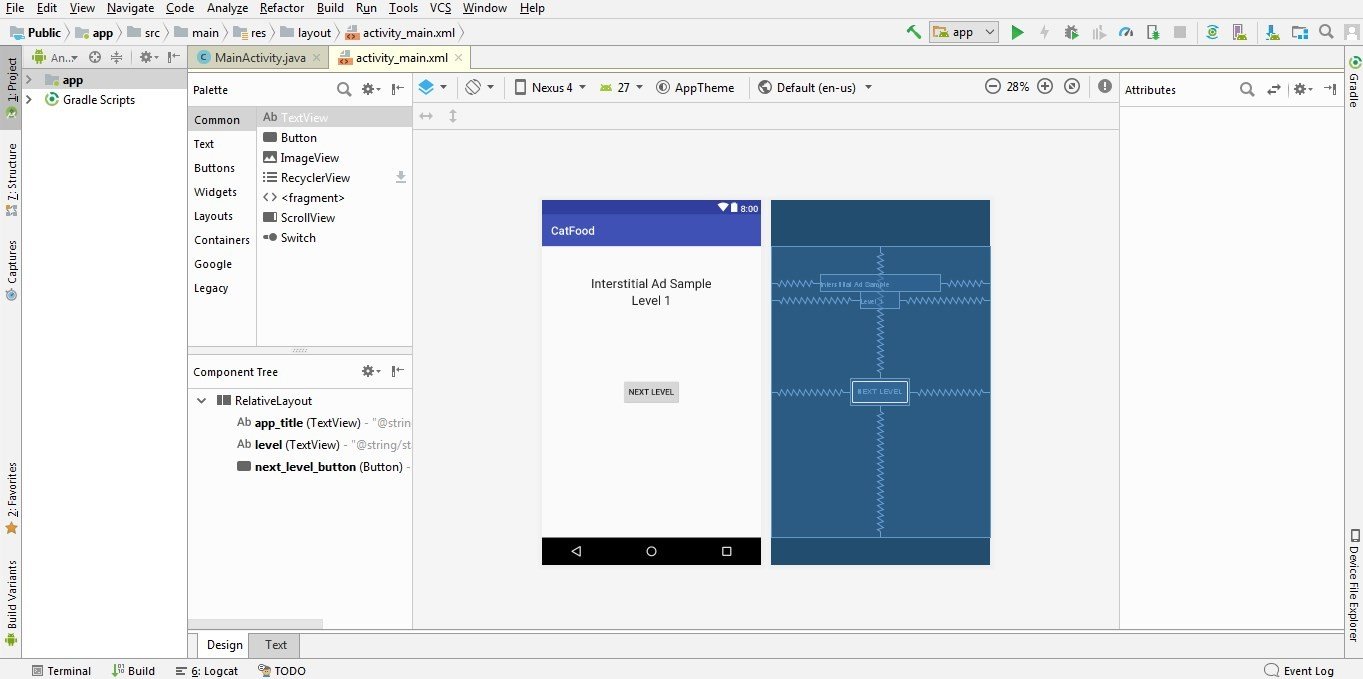The image size is (1363, 679).
Task: Zoom out the design with minus icon
Action: 993,87
